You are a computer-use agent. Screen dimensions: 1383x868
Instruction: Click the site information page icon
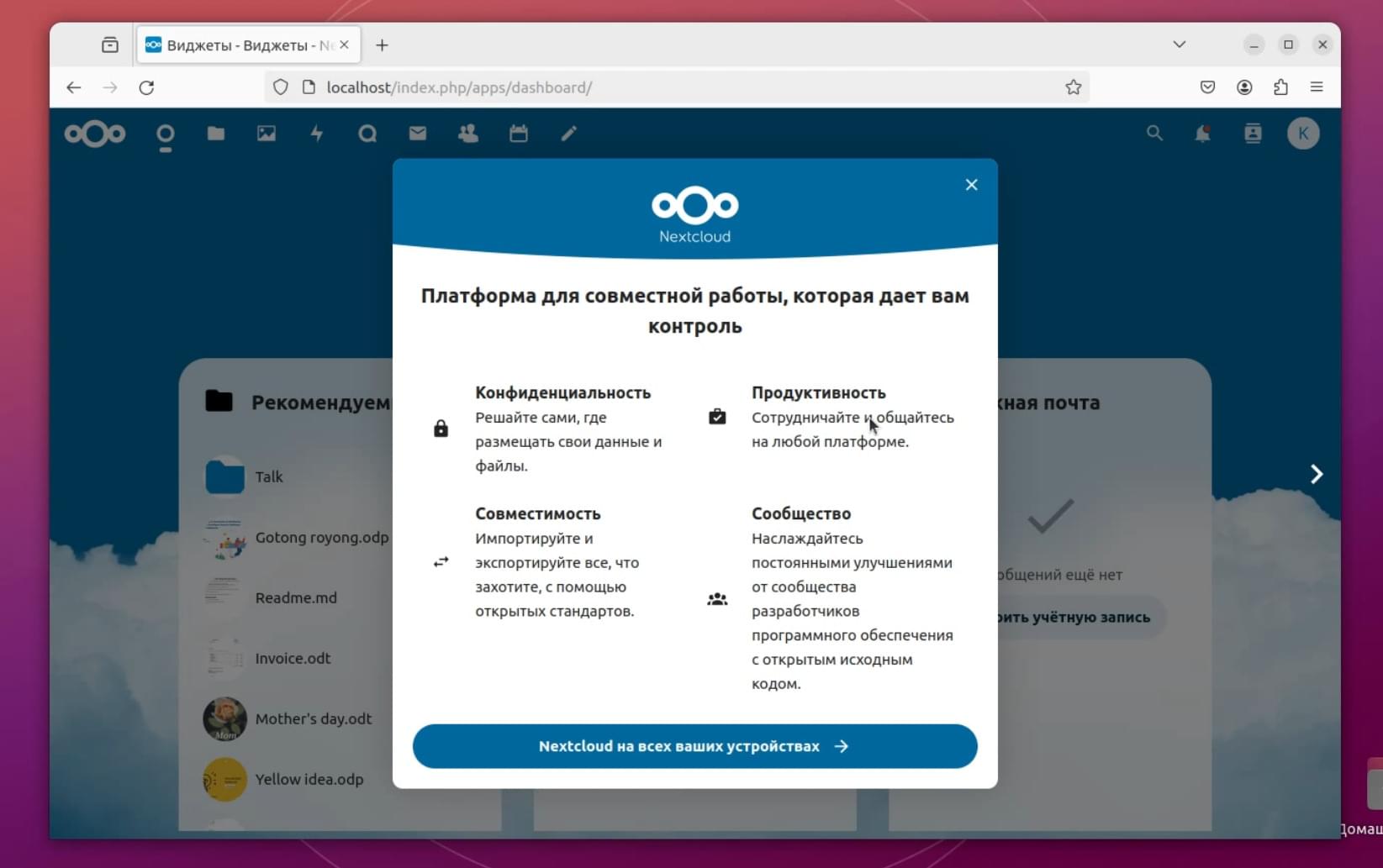click(309, 87)
